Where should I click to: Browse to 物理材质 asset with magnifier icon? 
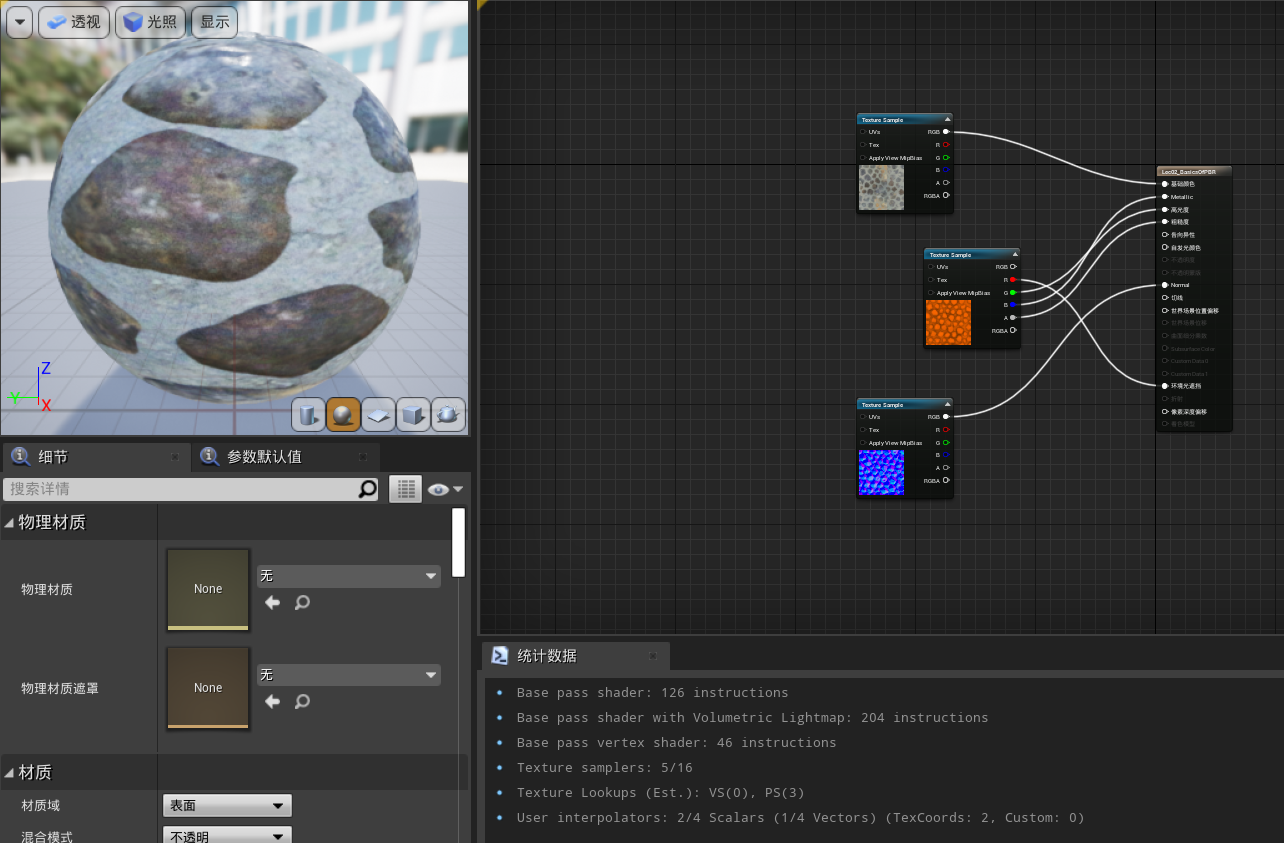302,603
